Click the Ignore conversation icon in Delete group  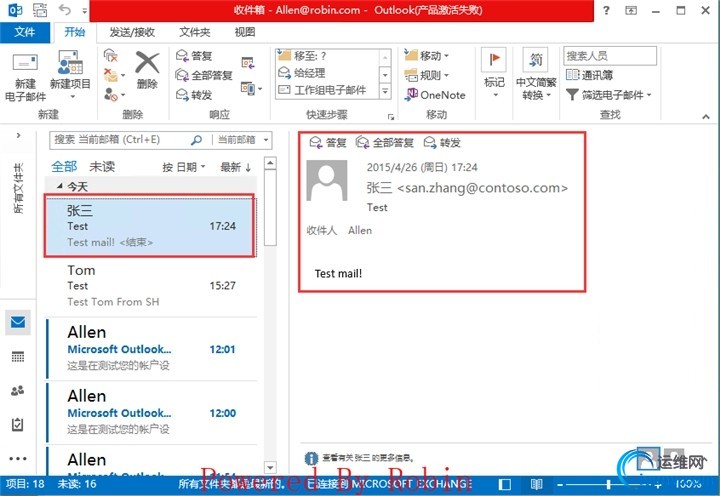point(111,56)
